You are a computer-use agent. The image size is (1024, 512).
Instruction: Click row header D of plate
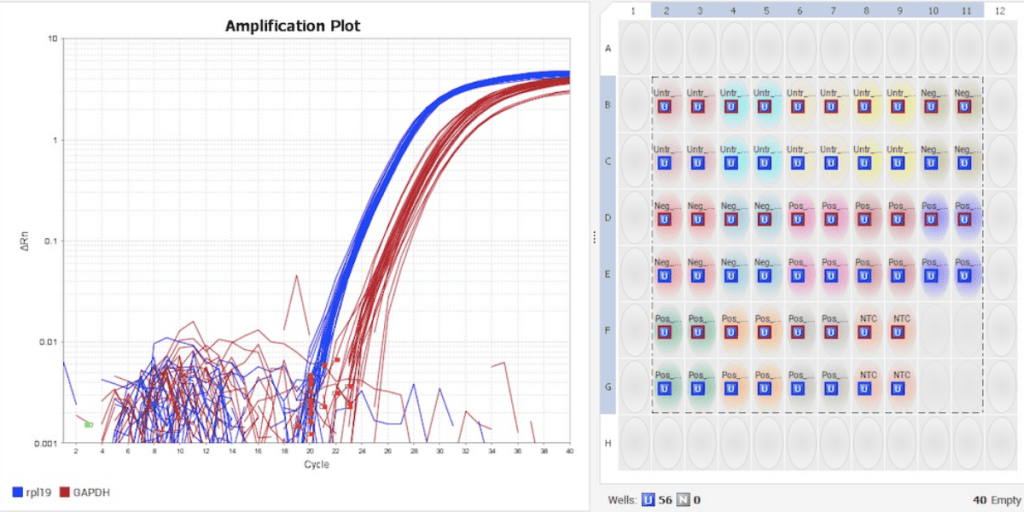click(608, 217)
